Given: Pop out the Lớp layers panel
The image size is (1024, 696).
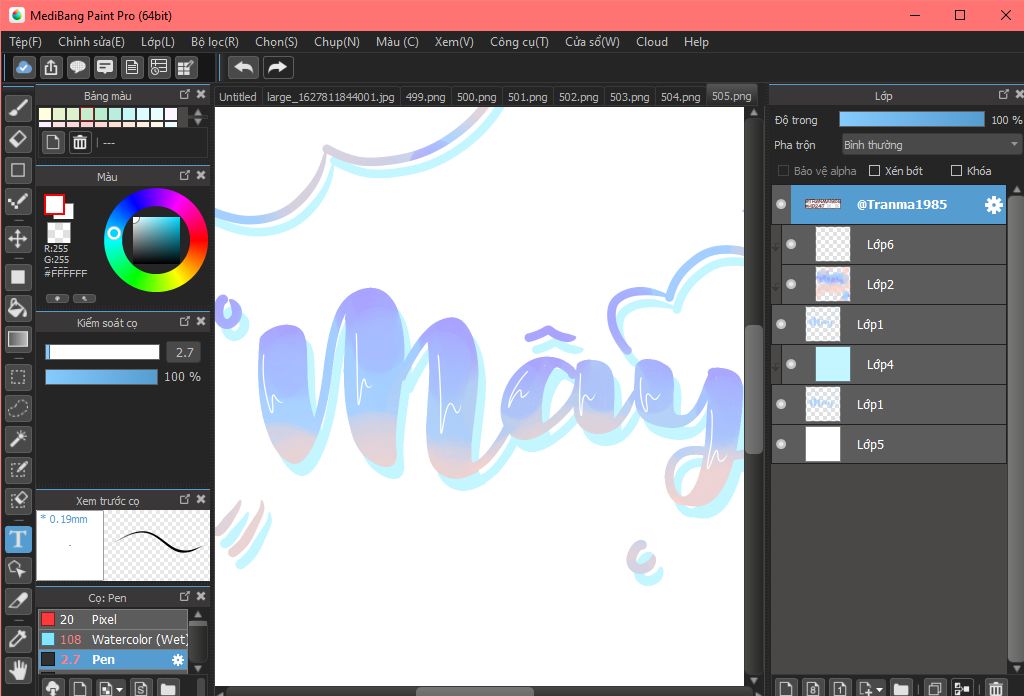Looking at the screenshot, I should pyautogui.click(x=1004, y=95).
